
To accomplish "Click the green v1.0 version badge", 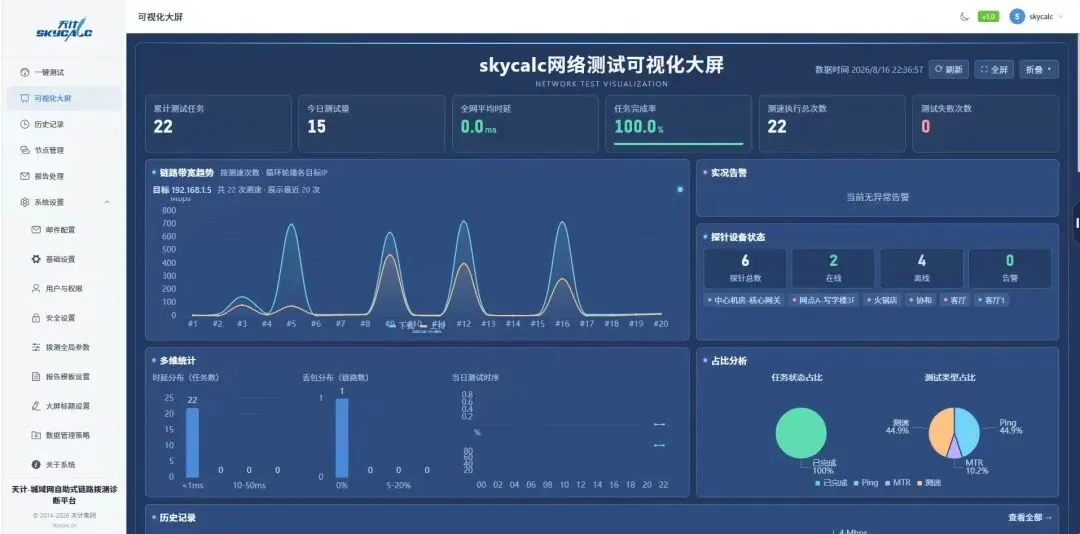I will point(988,17).
